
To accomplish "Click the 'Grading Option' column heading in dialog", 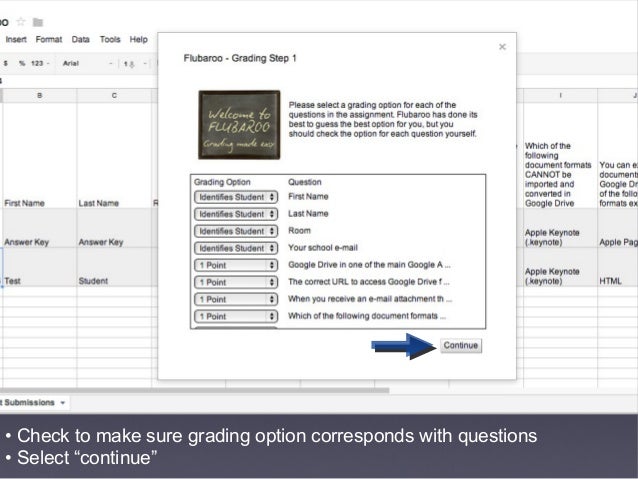I will pos(222,182).
